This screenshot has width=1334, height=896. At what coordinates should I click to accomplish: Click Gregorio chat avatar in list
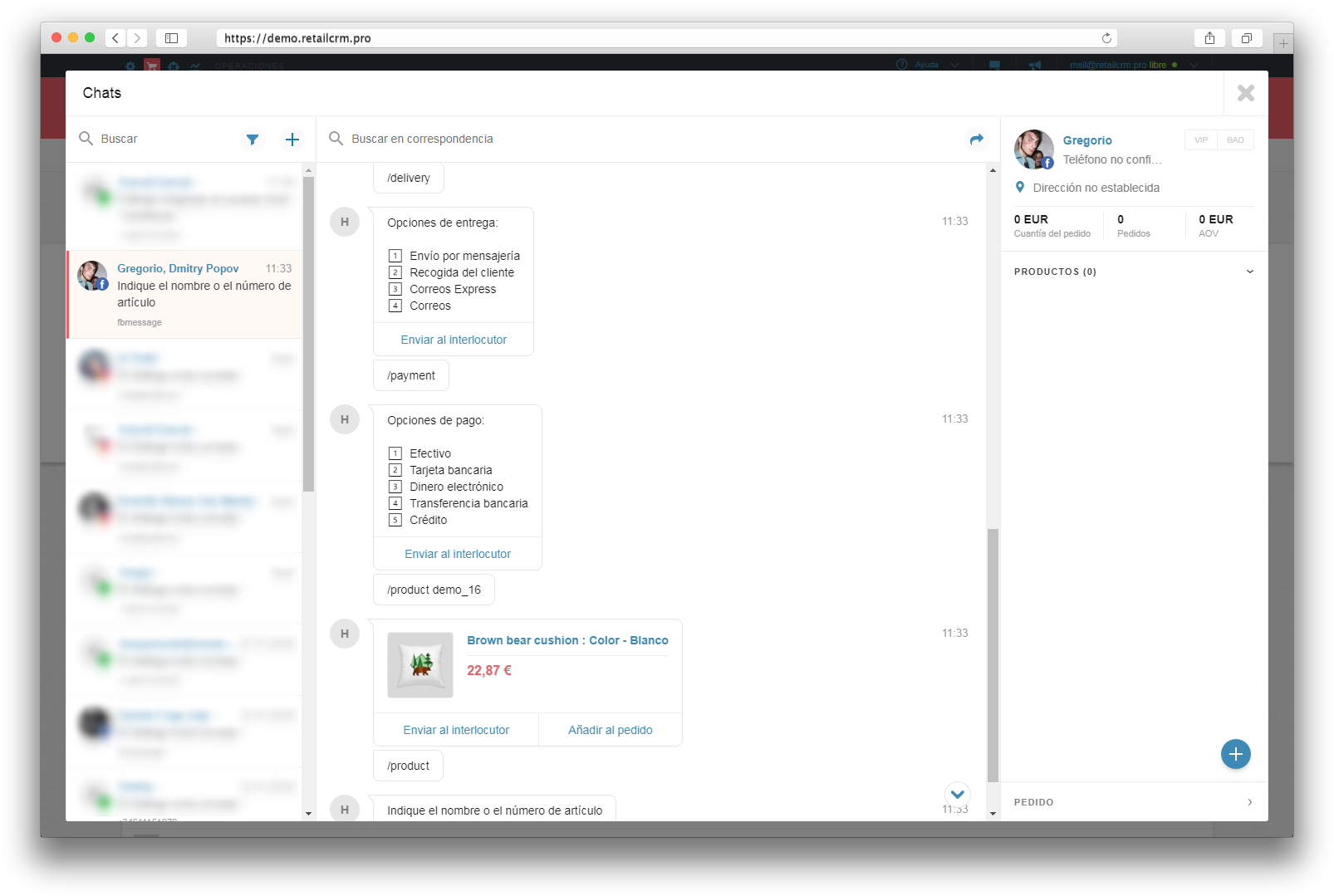(92, 276)
